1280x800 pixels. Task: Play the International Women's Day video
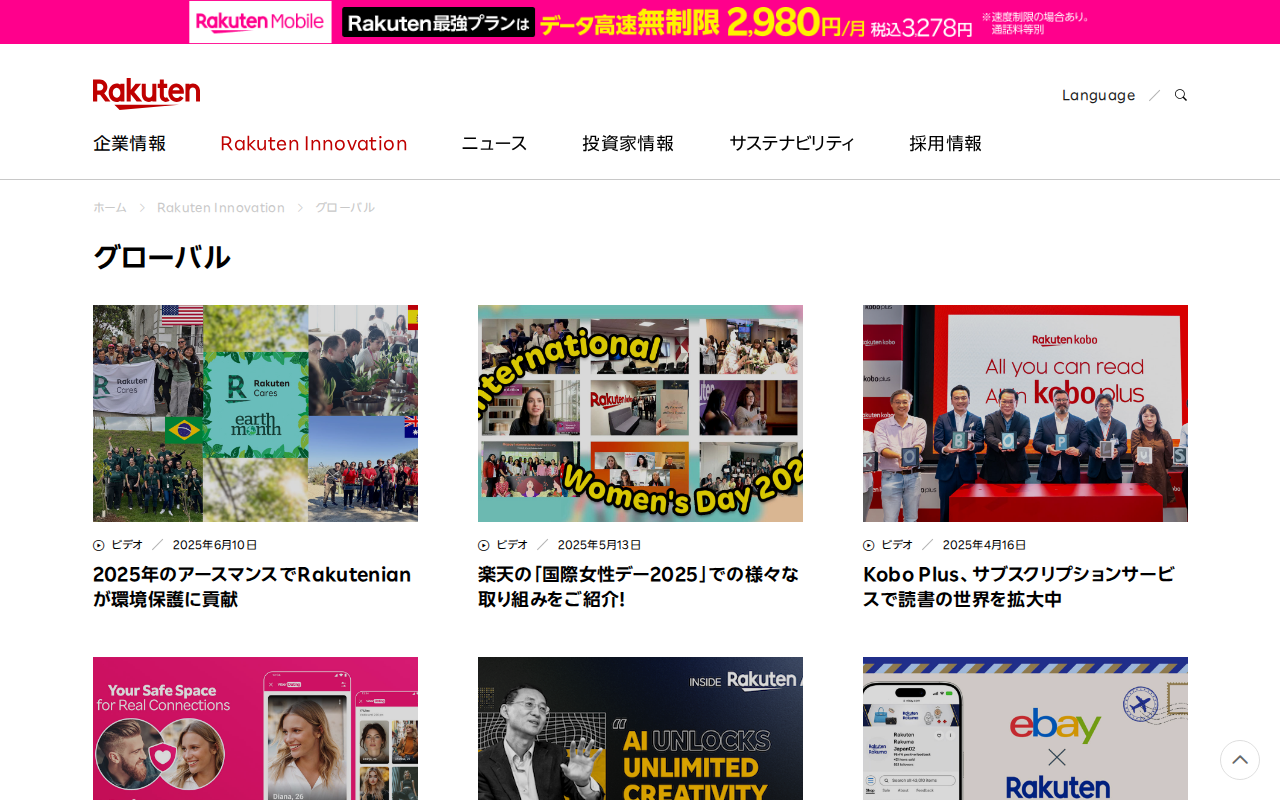click(x=640, y=413)
